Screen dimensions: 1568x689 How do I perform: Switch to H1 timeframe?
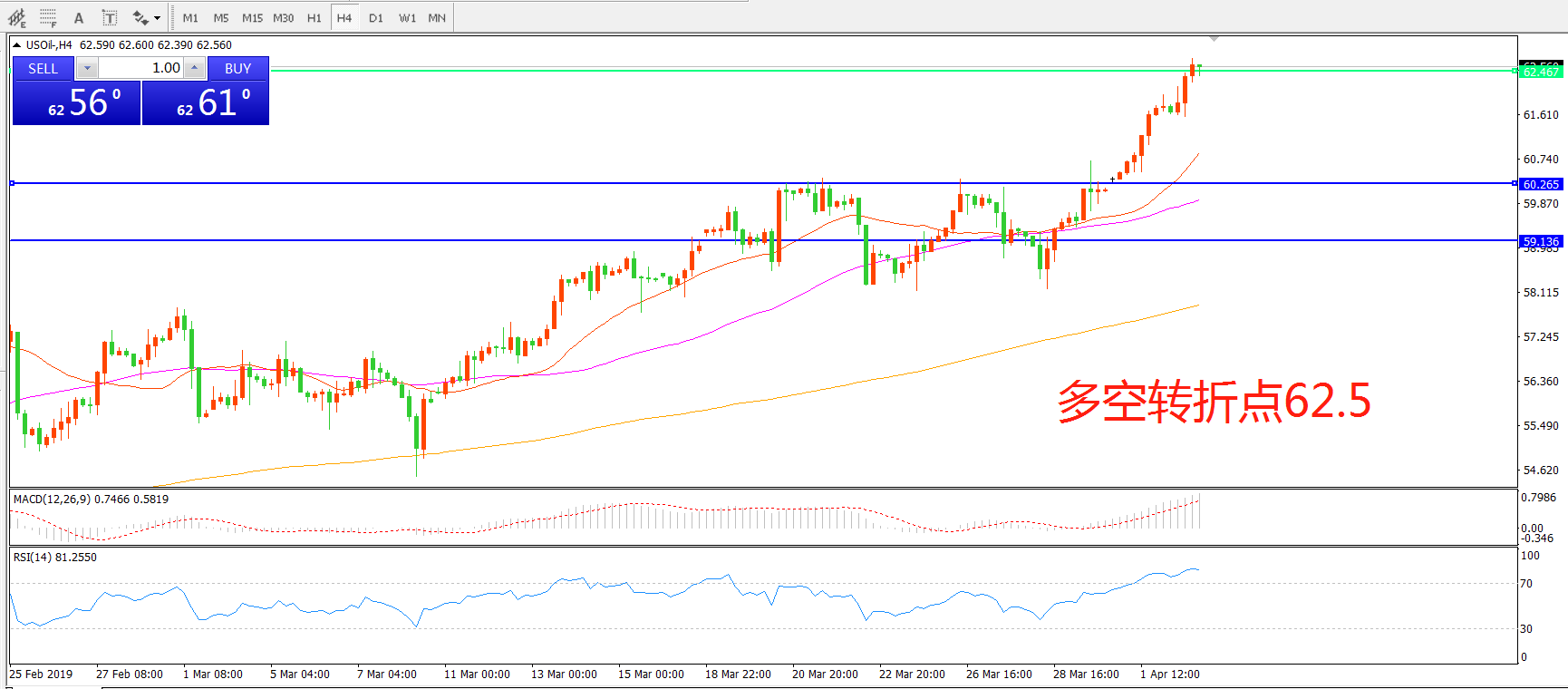[314, 17]
